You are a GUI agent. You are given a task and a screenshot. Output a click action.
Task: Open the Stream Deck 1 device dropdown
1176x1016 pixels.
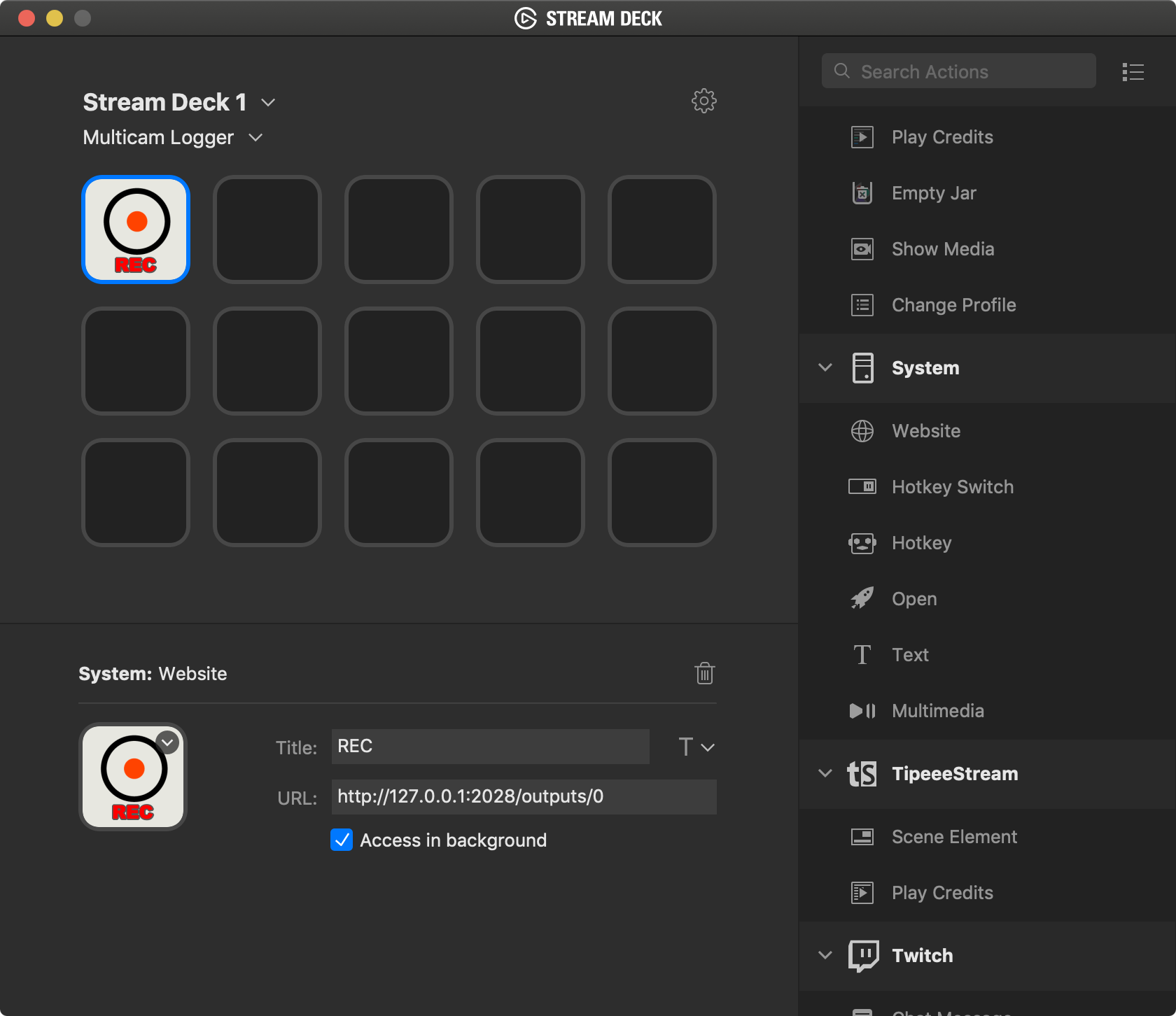tap(268, 103)
